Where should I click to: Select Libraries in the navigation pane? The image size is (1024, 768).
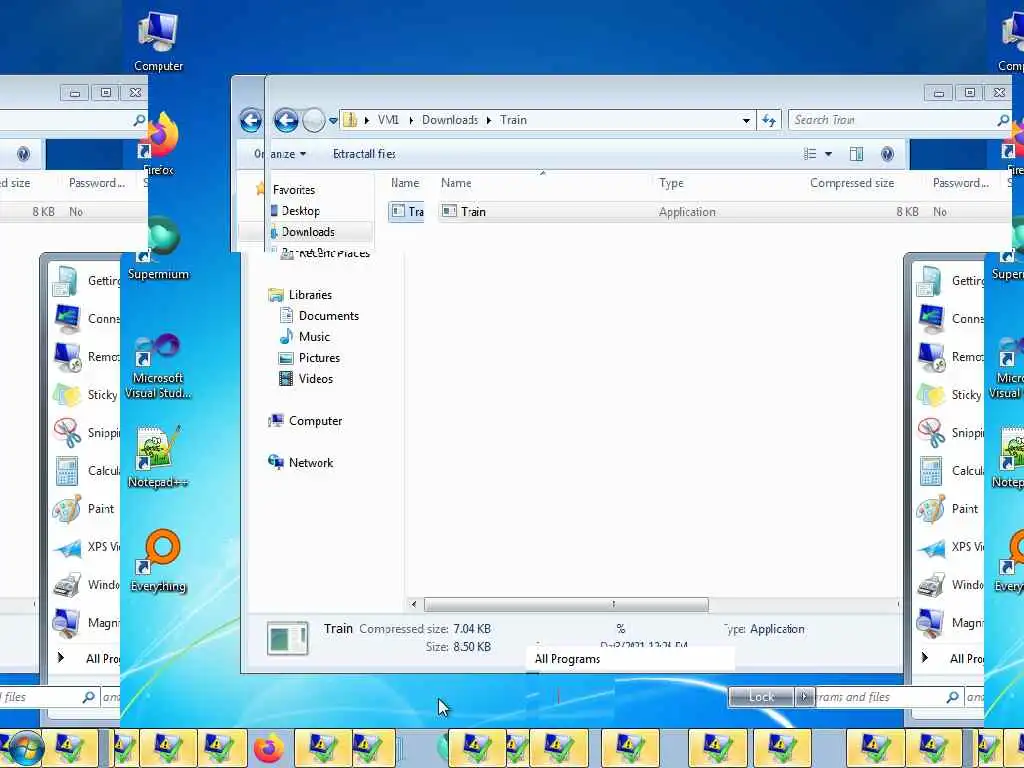pyautogui.click(x=310, y=295)
